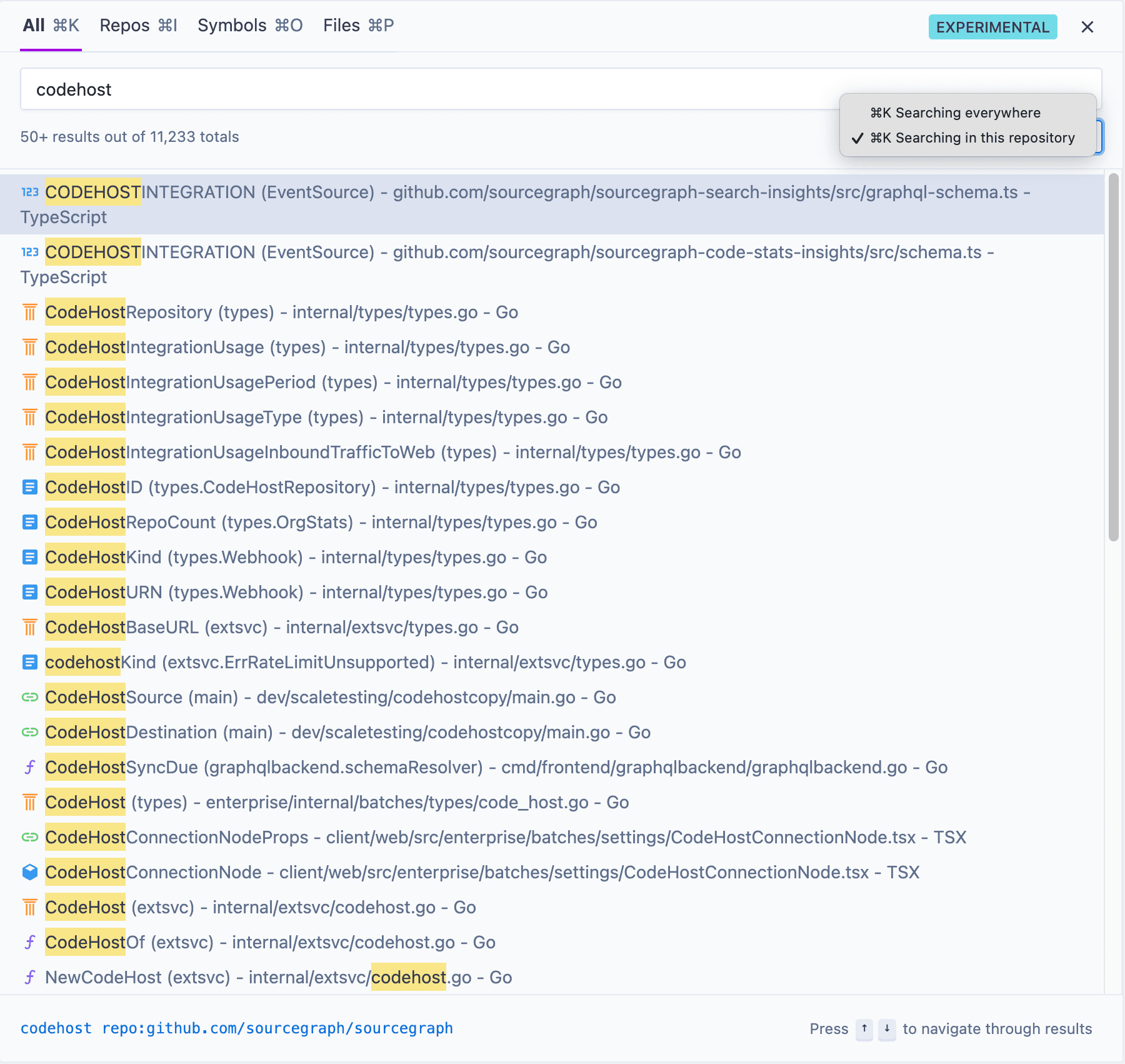The width and height of the screenshot is (1125, 1064).
Task: Switch to the Repos tab
Action: click(x=139, y=26)
